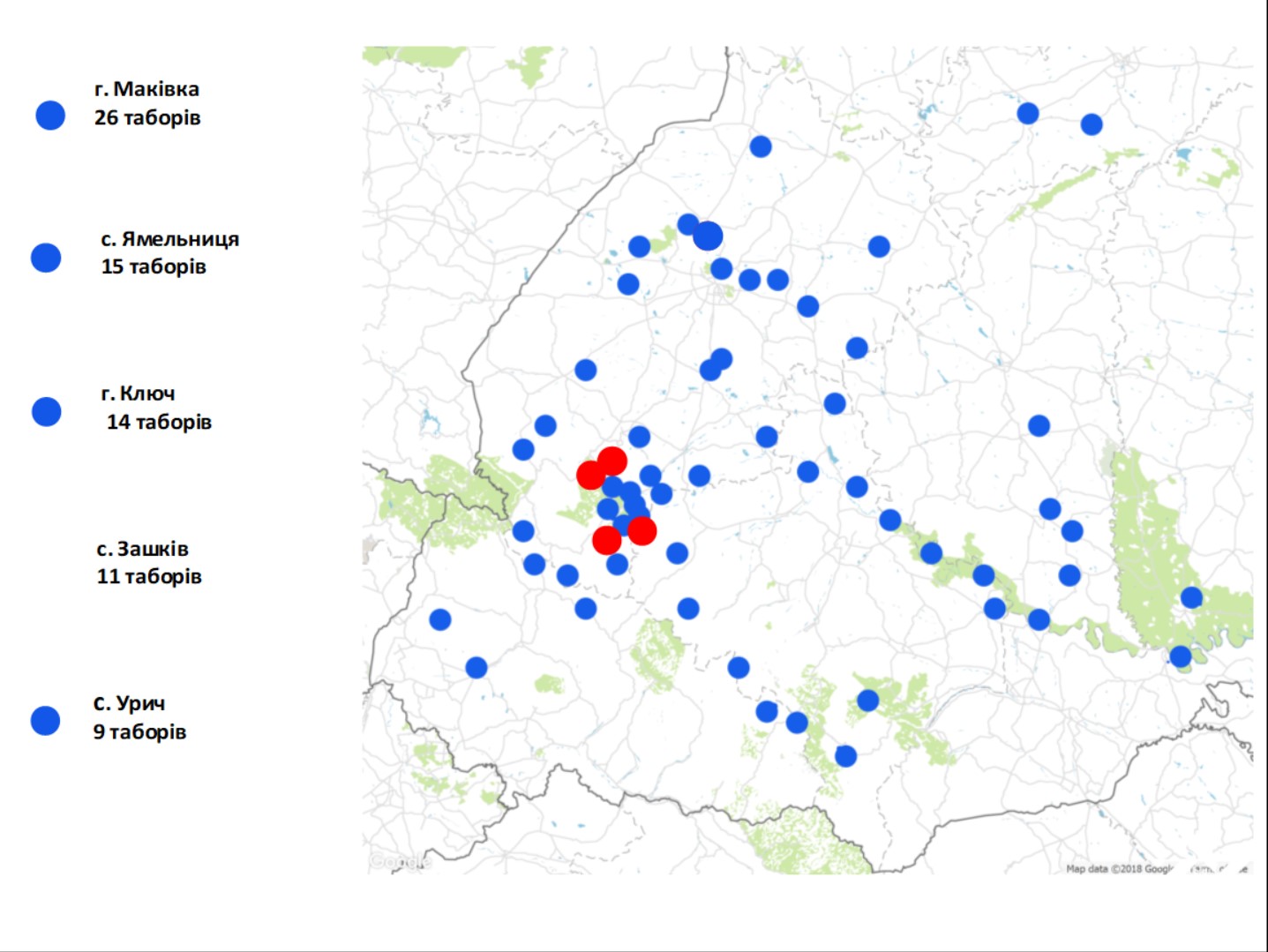Select the legend label "с. Урич"
This screenshot has height=952, width=1268.
[x=130, y=703]
